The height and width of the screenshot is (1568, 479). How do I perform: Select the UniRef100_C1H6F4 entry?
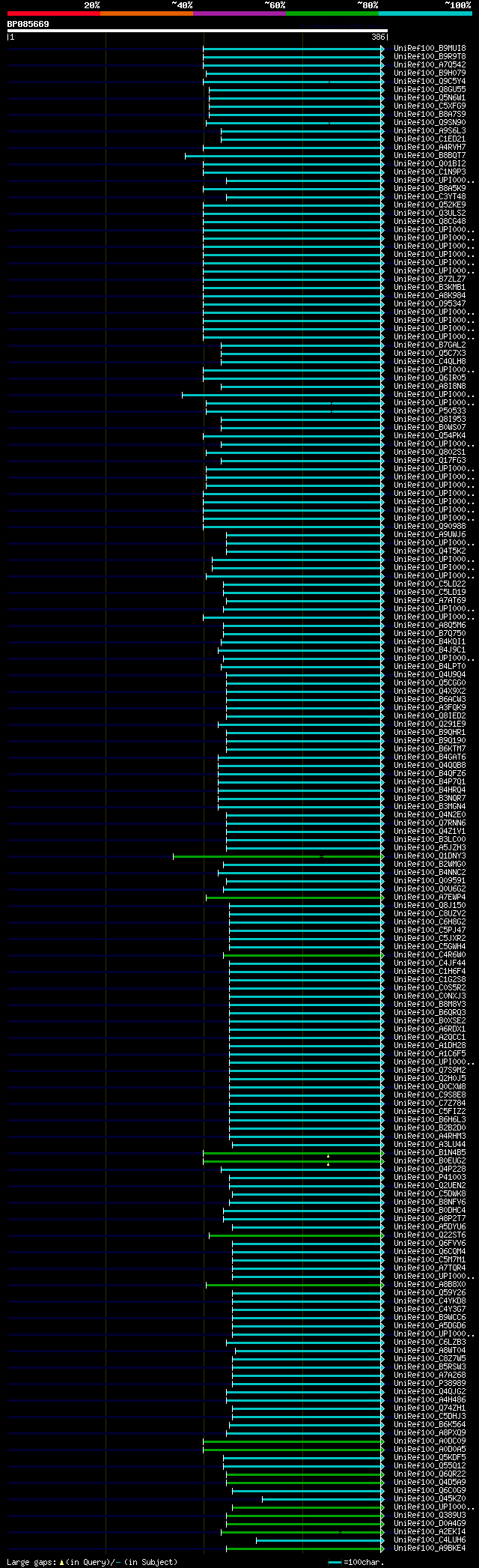coord(430,972)
